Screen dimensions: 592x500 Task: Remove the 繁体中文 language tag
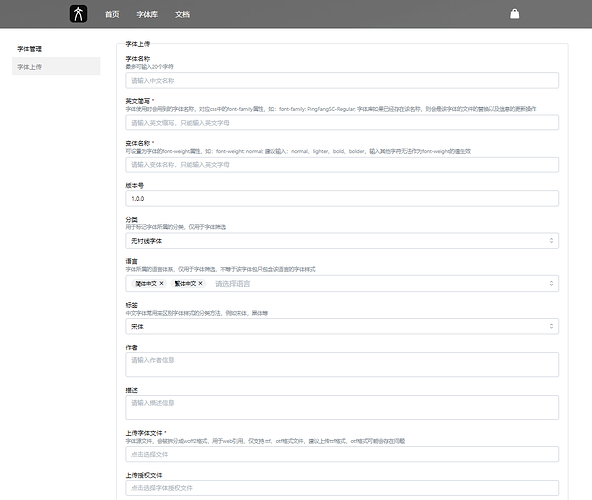pos(200,283)
